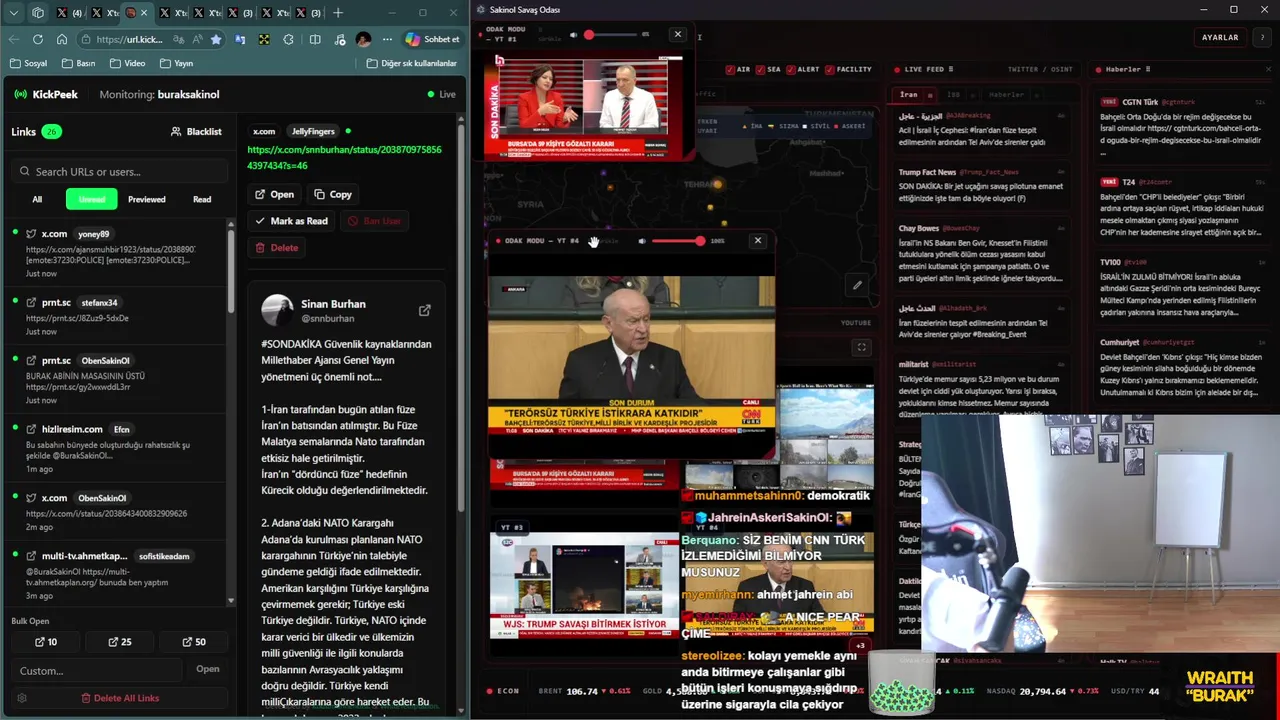Viewport: 1280px width, 720px height.
Task: Open the browser workspaces icon
Action: pos(38,13)
